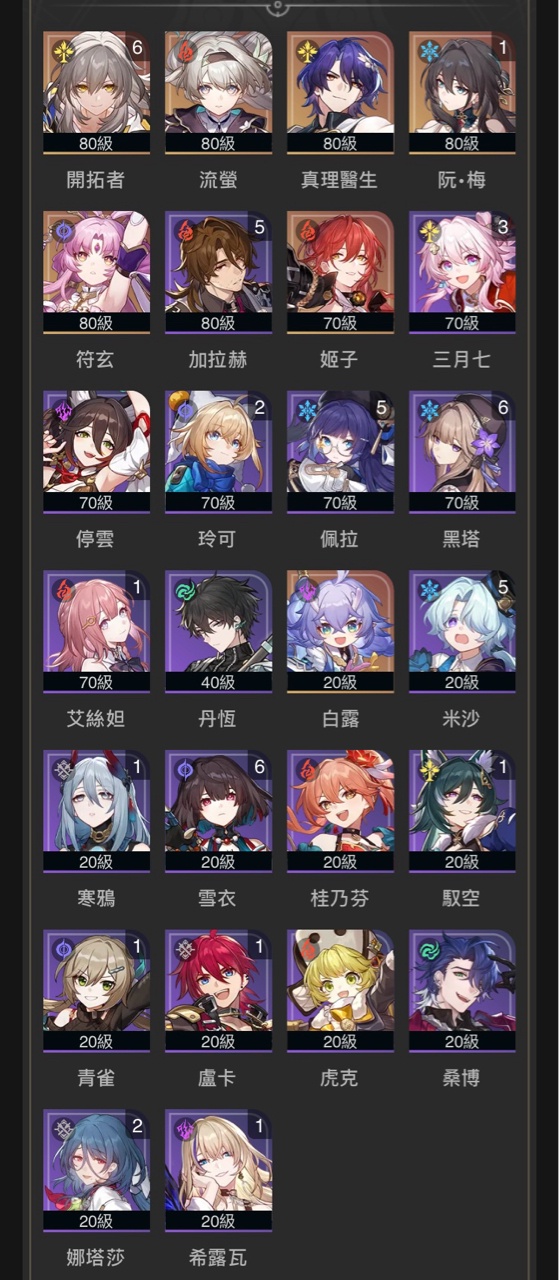Viewport: 559px width, 1280px height.
Task: Click the 20級 level bar on 米沙
Action: pos(462,682)
